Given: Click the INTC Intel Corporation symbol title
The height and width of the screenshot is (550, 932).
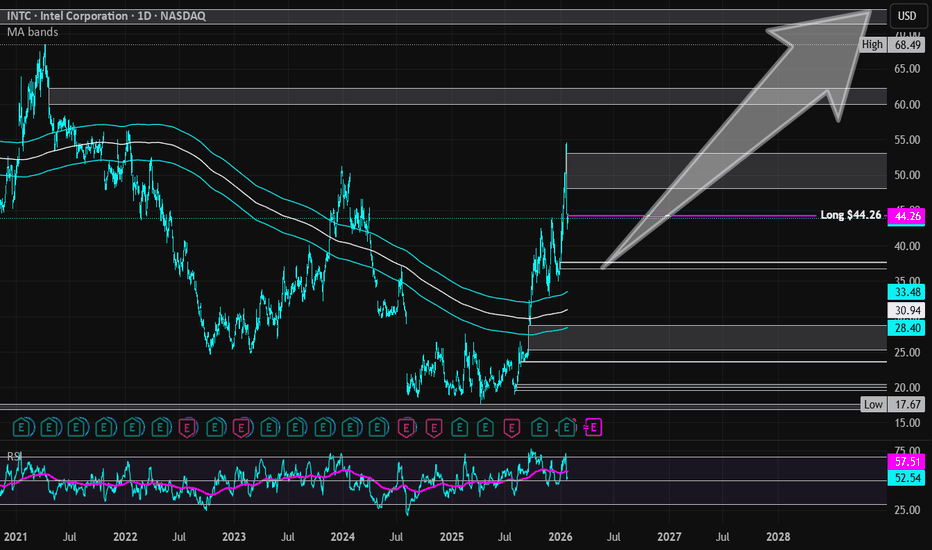Looking at the screenshot, I should (x=80, y=16).
